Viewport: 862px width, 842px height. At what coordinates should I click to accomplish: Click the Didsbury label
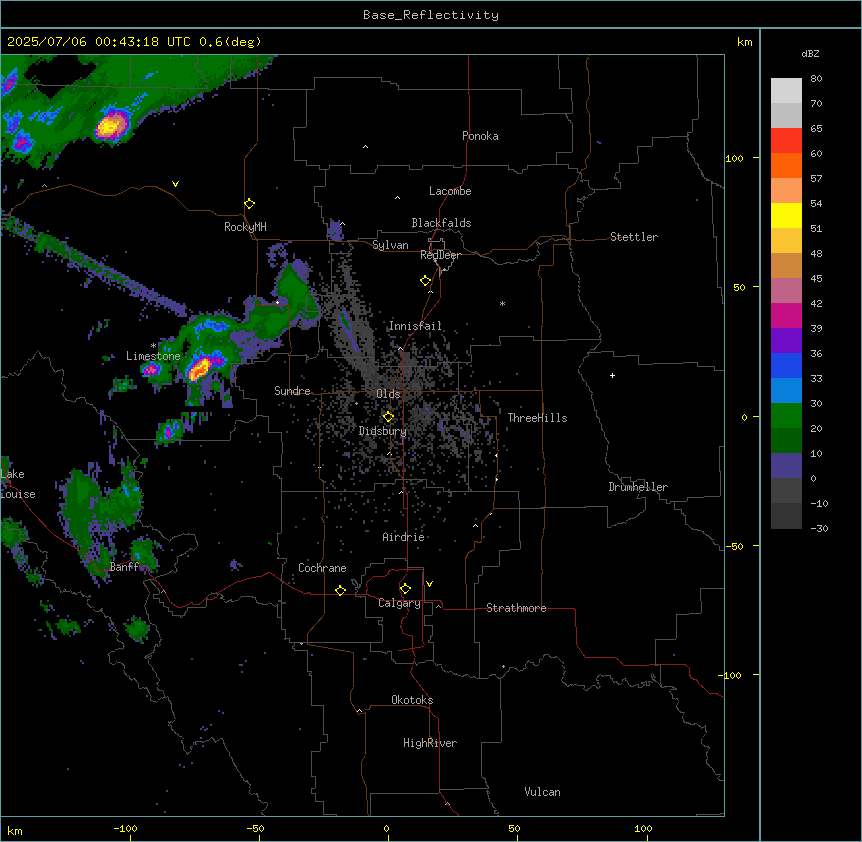[x=383, y=431]
